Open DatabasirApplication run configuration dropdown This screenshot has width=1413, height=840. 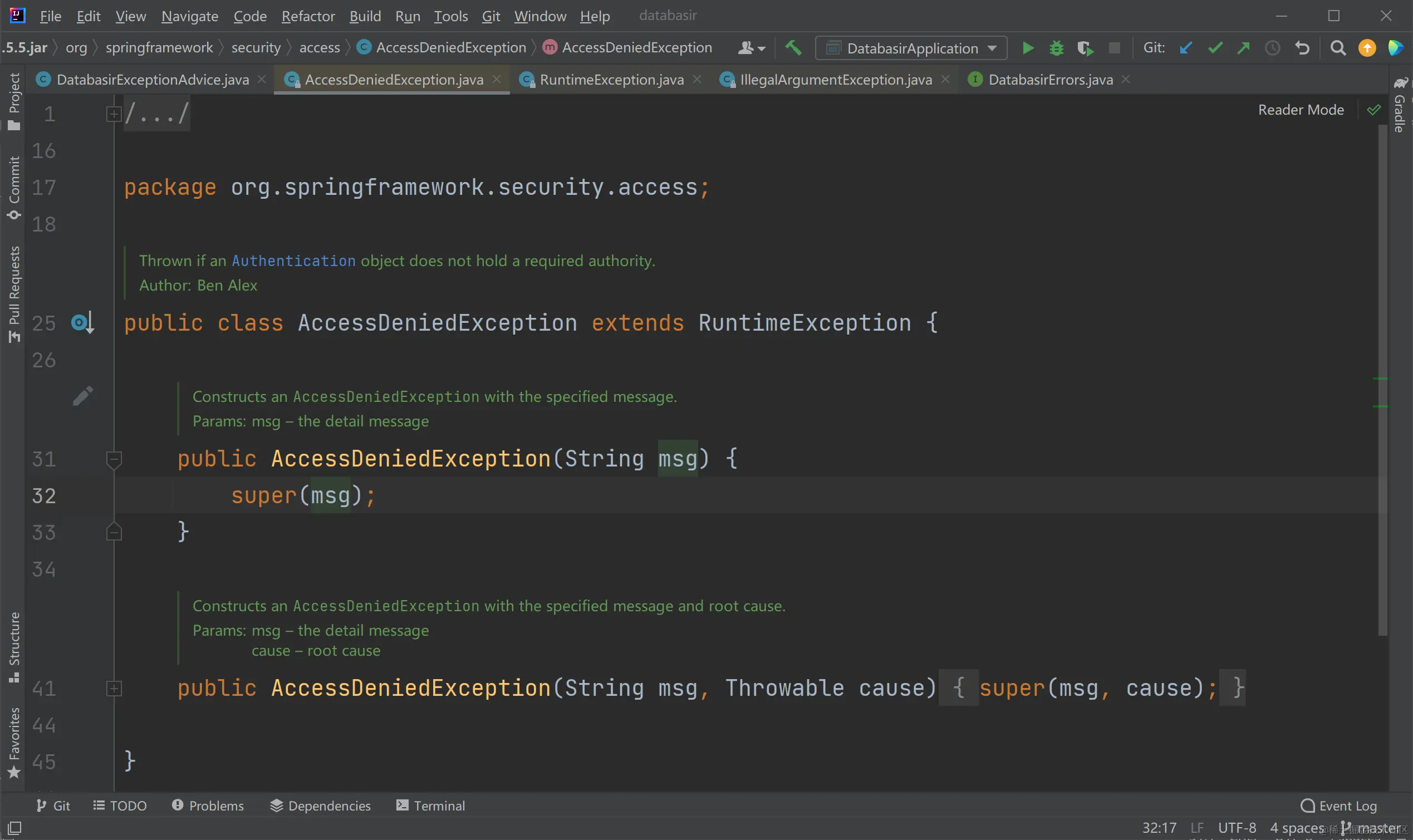[911, 48]
